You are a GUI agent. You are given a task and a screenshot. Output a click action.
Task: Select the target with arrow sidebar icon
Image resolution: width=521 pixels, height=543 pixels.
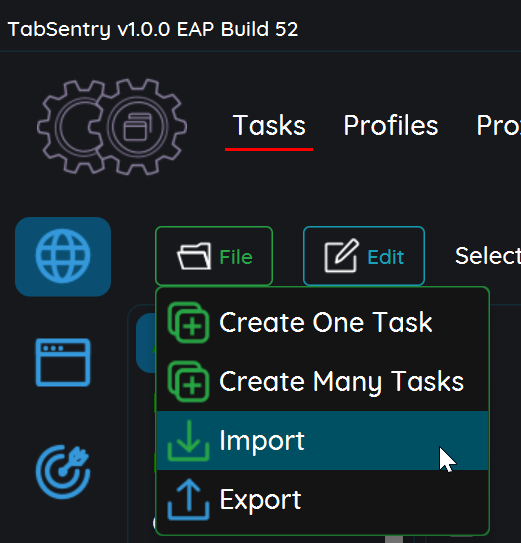coord(63,472)
